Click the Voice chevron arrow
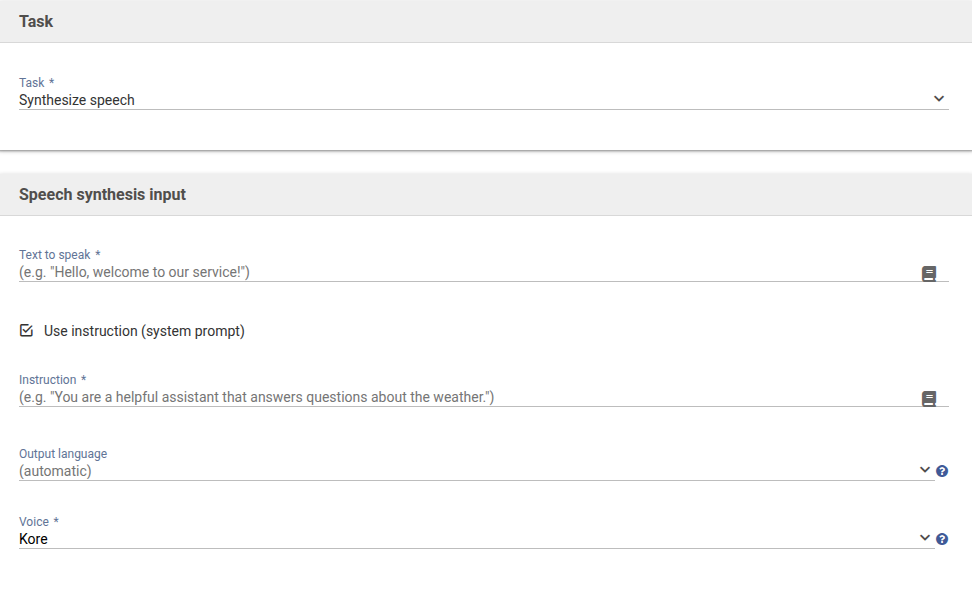The width and height of the screenshot is (972, 589). [x=925, y=538]
